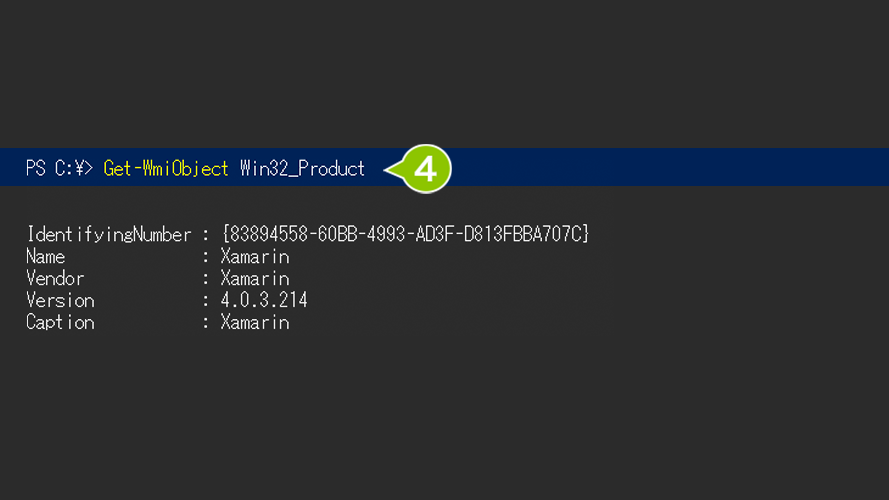
Task: Click the green number 4 callout badge
Action: 426,169
